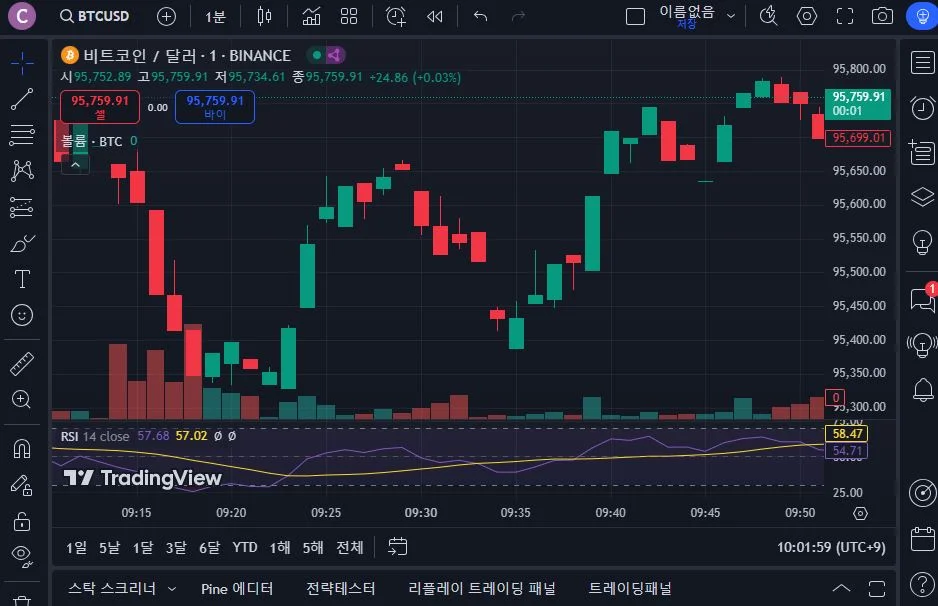Open the 스탁 스크리너 dropdown
This screenshot has height=606, width=938.
pyautogui.click(x=122, y=589)
